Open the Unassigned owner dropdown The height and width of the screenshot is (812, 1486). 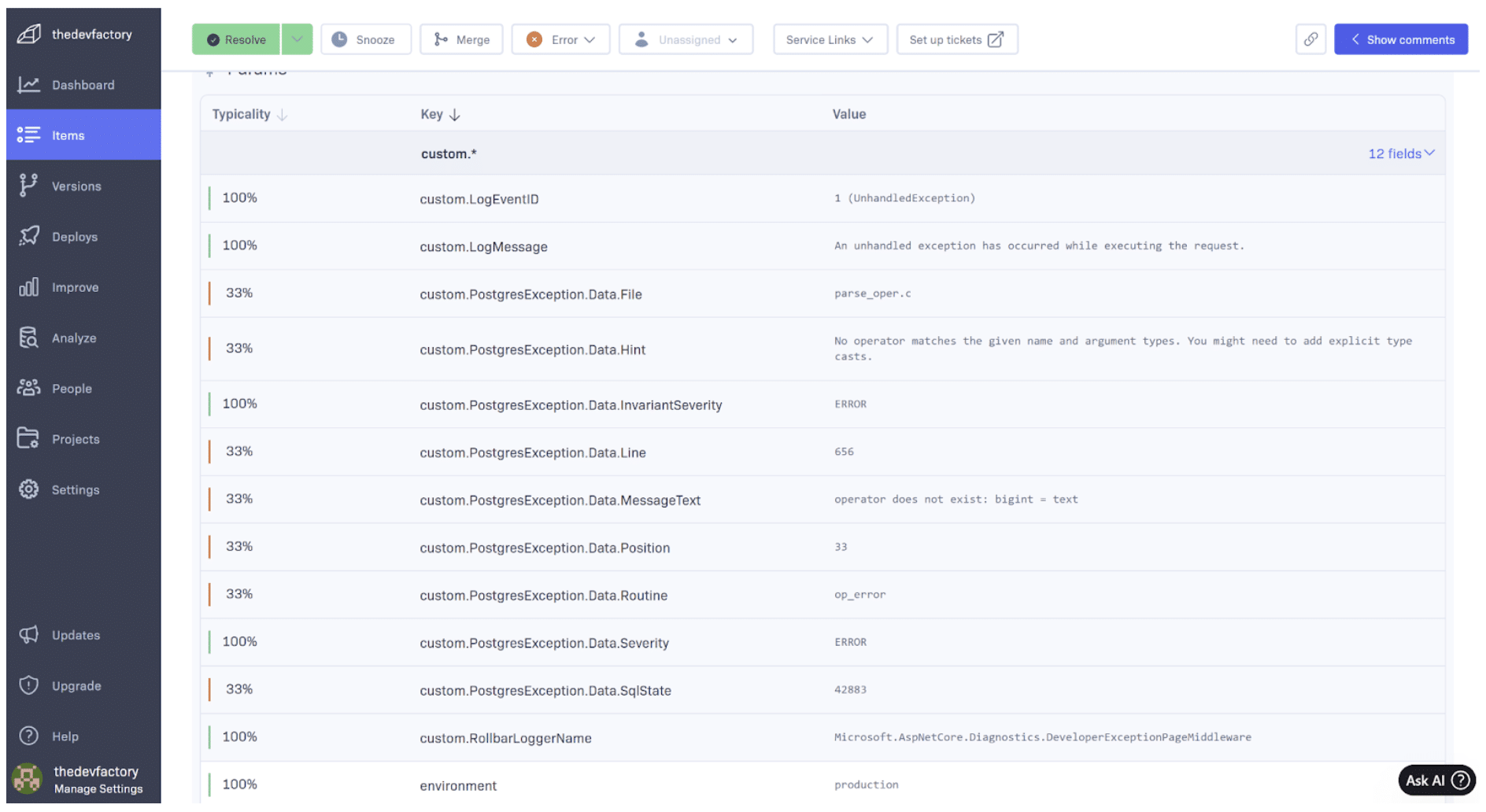(x=686, y=39)
